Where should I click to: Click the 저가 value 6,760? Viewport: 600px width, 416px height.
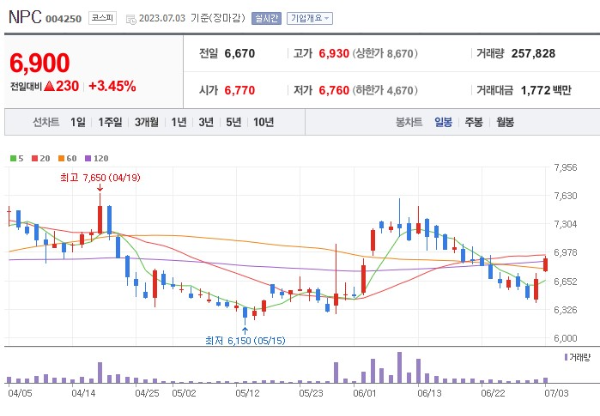coord(334,90)
